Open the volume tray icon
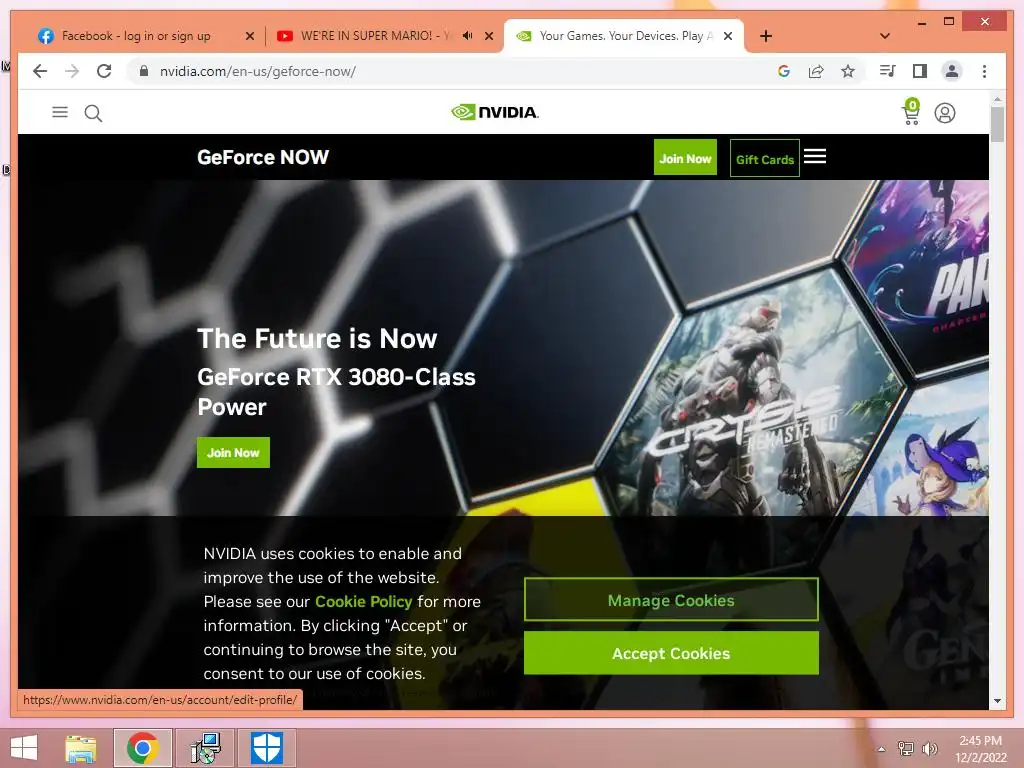 click(930, 749)
